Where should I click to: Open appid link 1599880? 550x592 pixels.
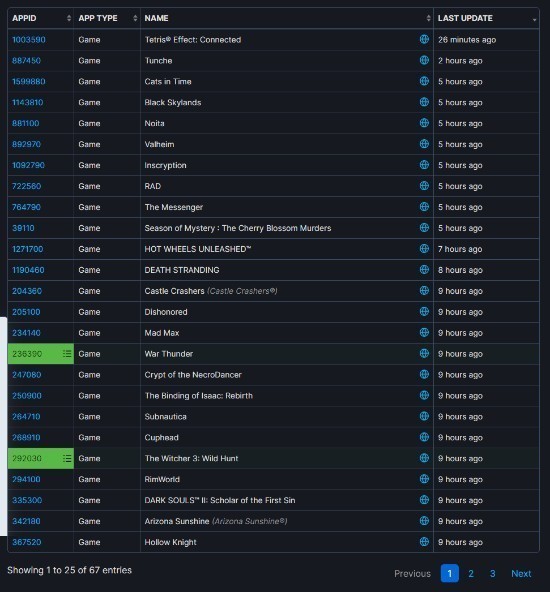[x=29, y=82]
